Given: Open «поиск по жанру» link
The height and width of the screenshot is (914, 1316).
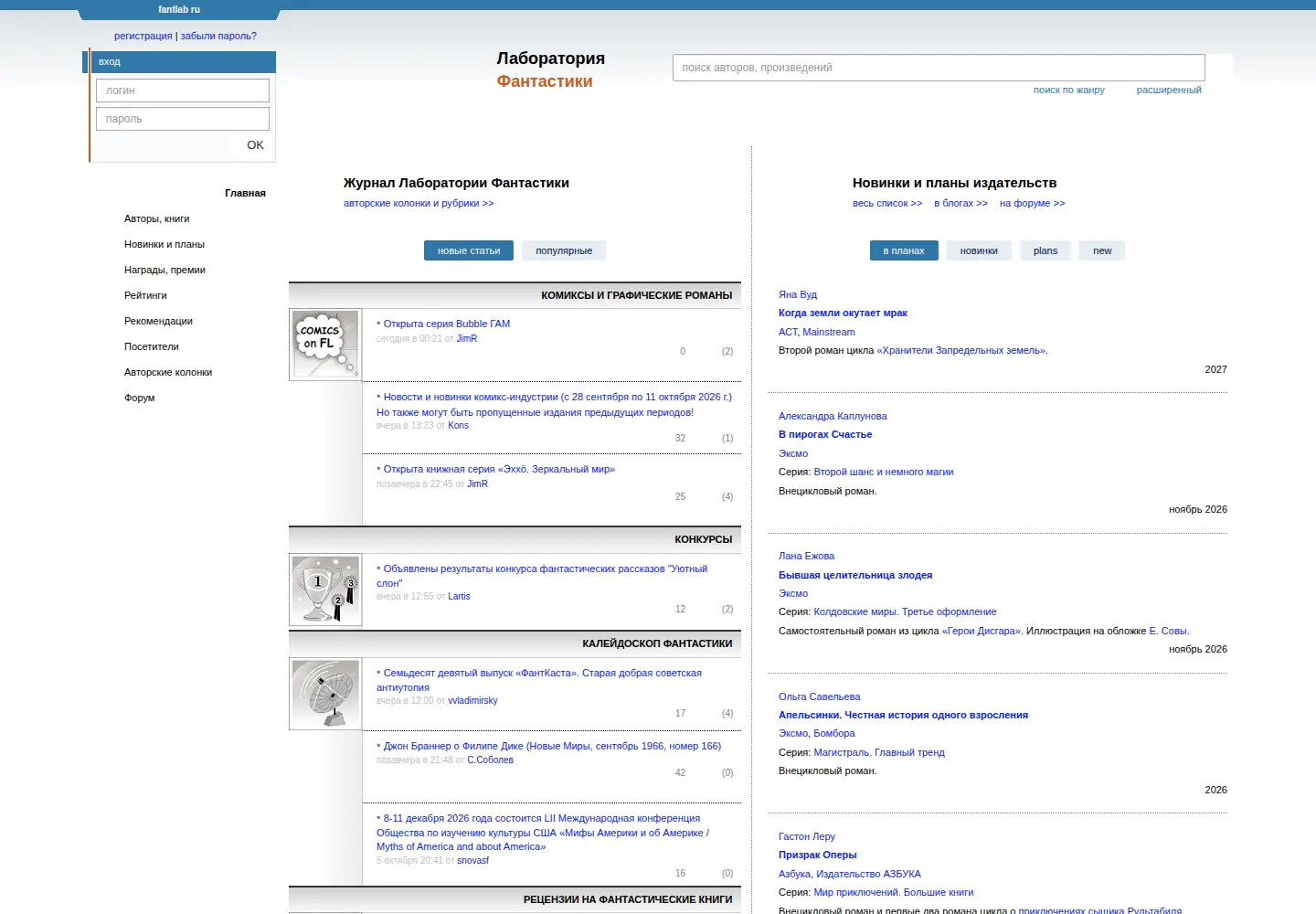Looking at the screenshot, I should [x=1069, y=90].
